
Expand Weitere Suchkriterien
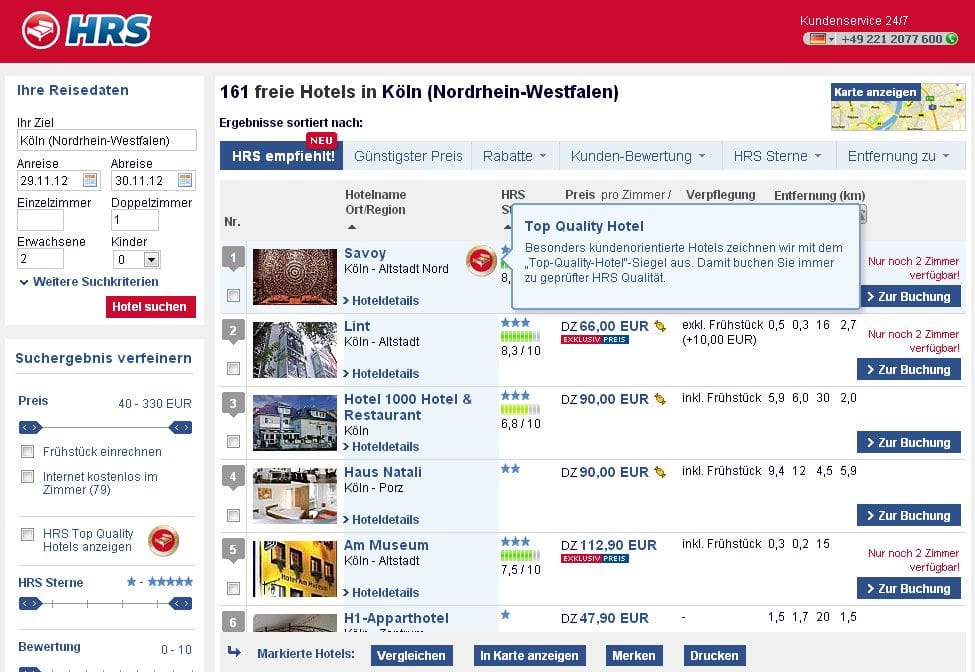89,282
